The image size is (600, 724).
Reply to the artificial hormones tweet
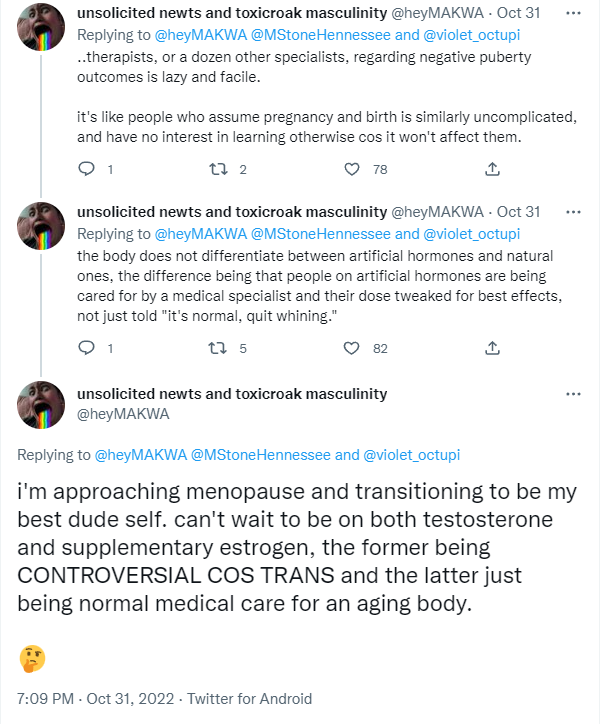pyautogui.click(x=86, y=348)
